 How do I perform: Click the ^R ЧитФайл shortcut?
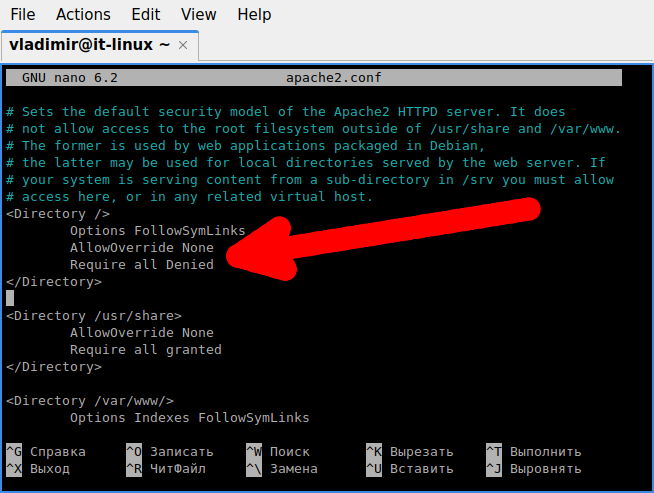coord(166,469)
